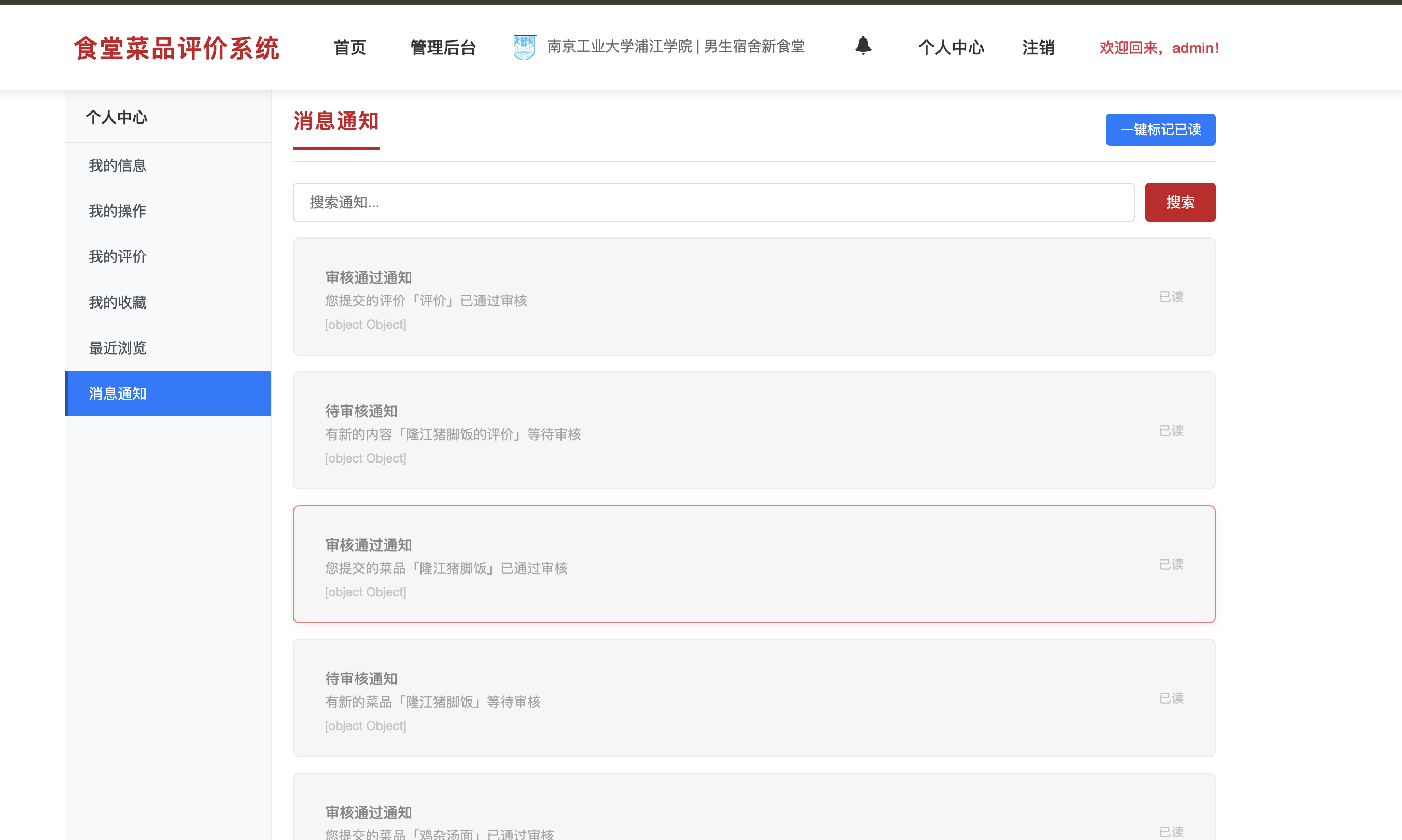The width and height of the screenshot is (1402, 840).
Task: Open 我的操作 sidebar item
Action: click(118, 211)
